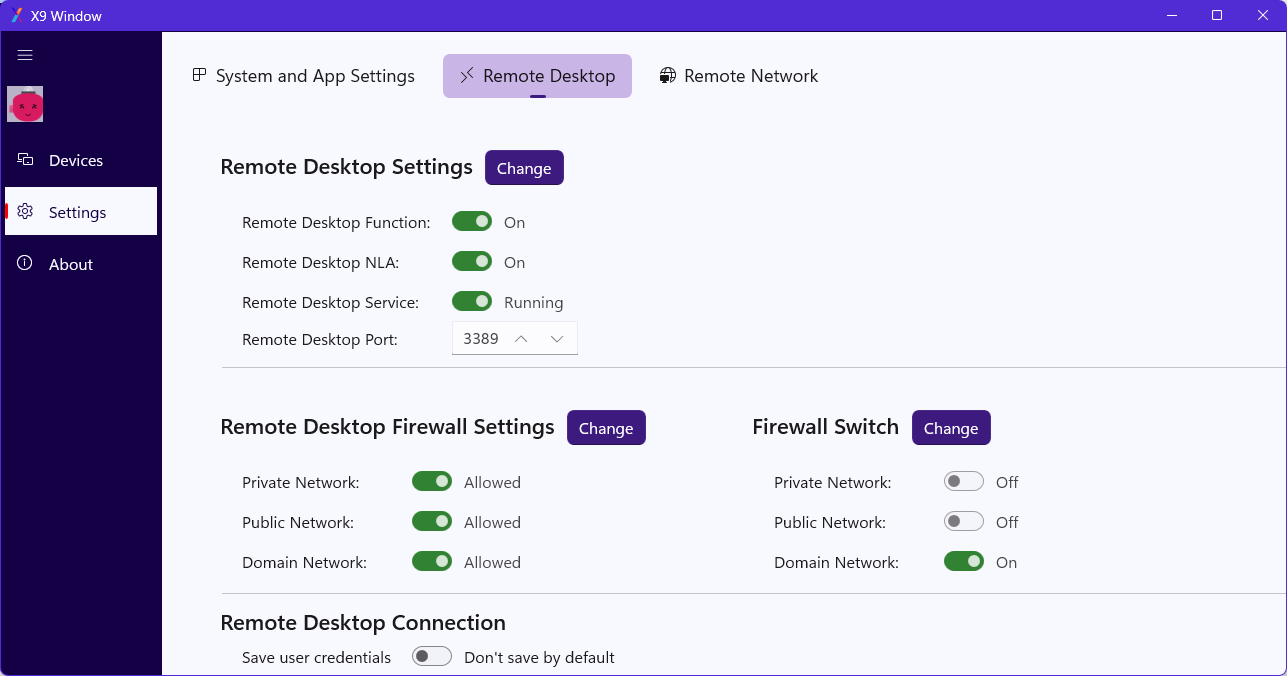Click the X9 Window app logo
The width and height of the screenshot is (1287, 676).
click(x=16, y=16)
